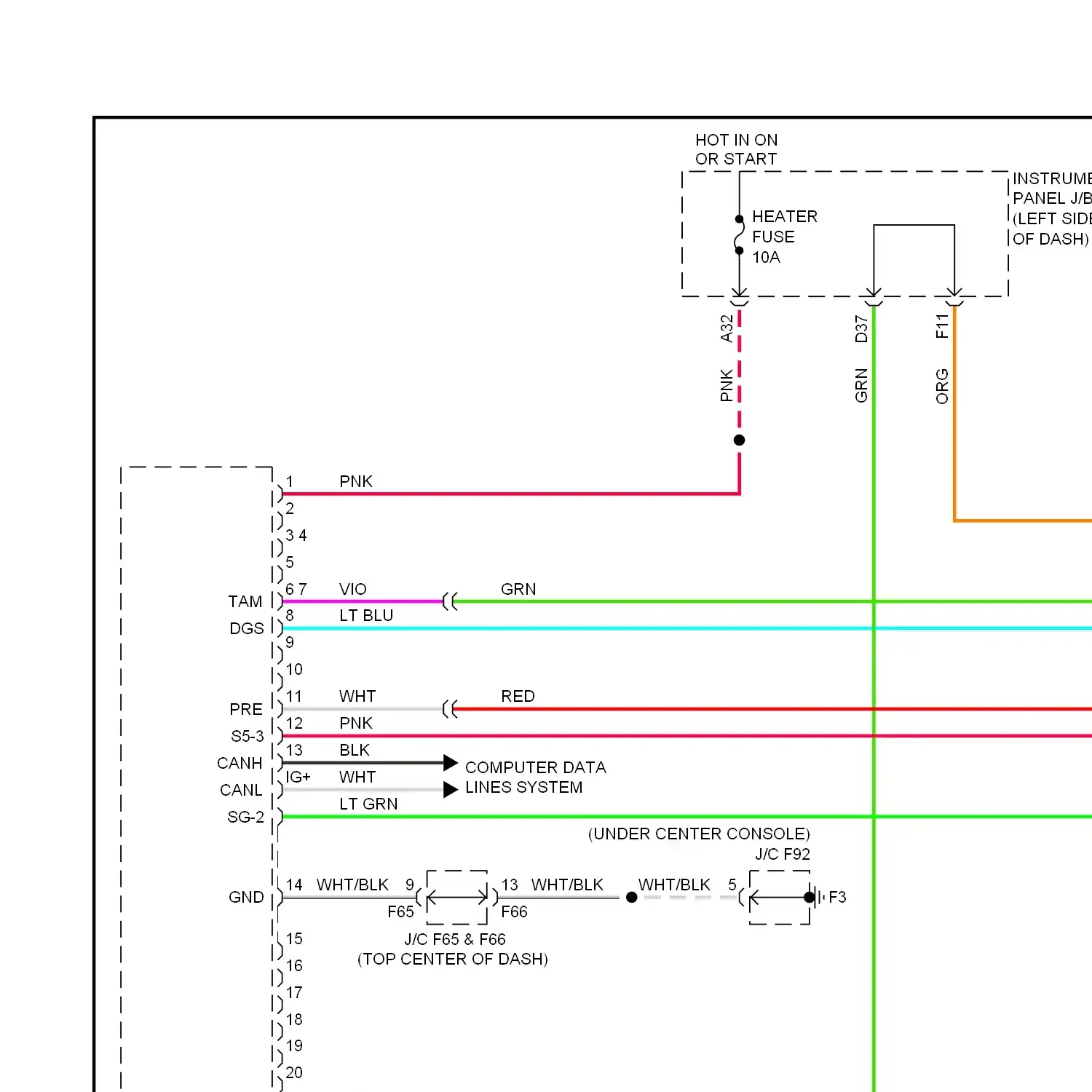
Task: Click the PRE terminal label
Action: coord(246,709)
